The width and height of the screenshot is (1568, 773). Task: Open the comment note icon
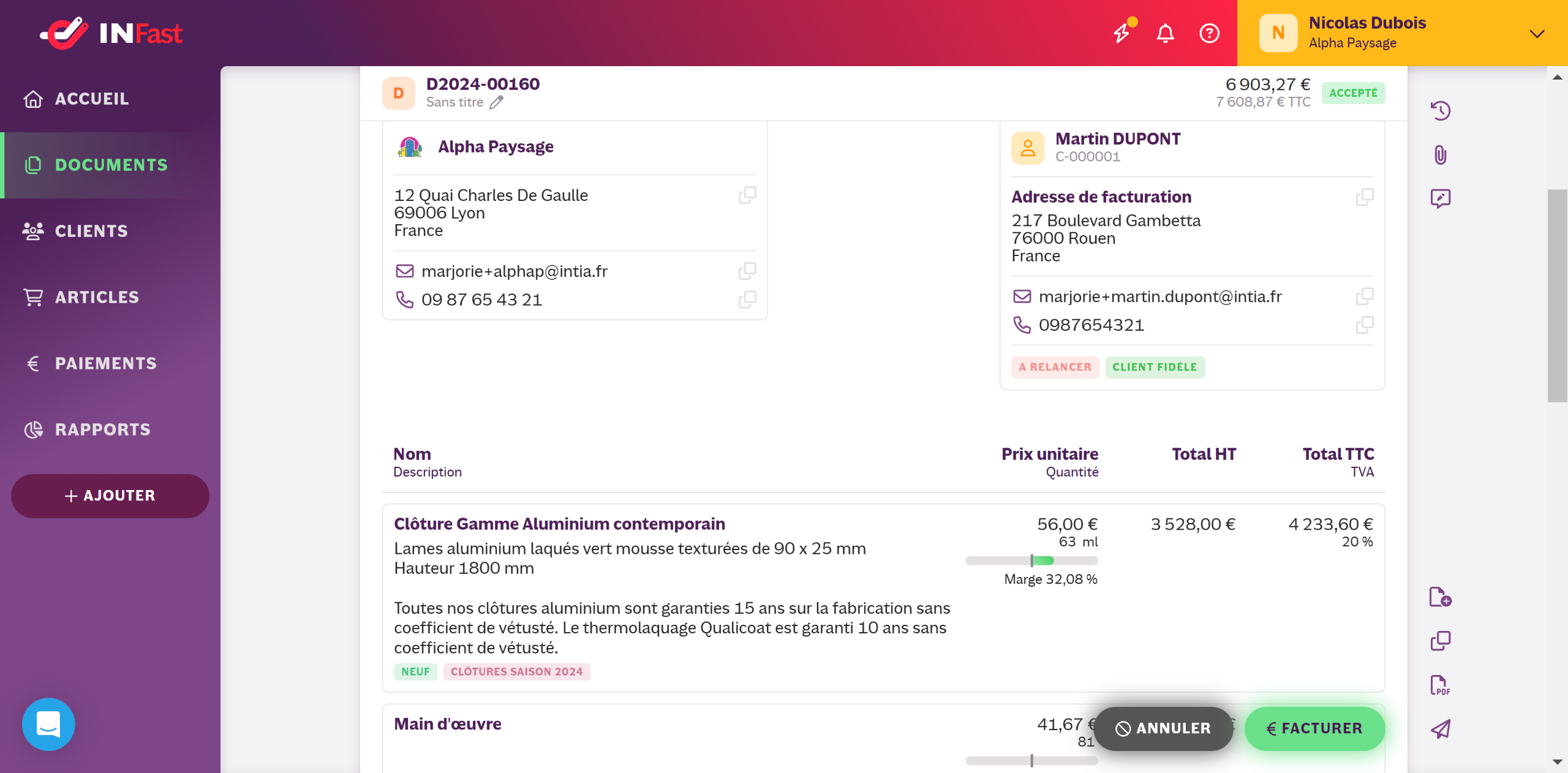point(1441,198)
